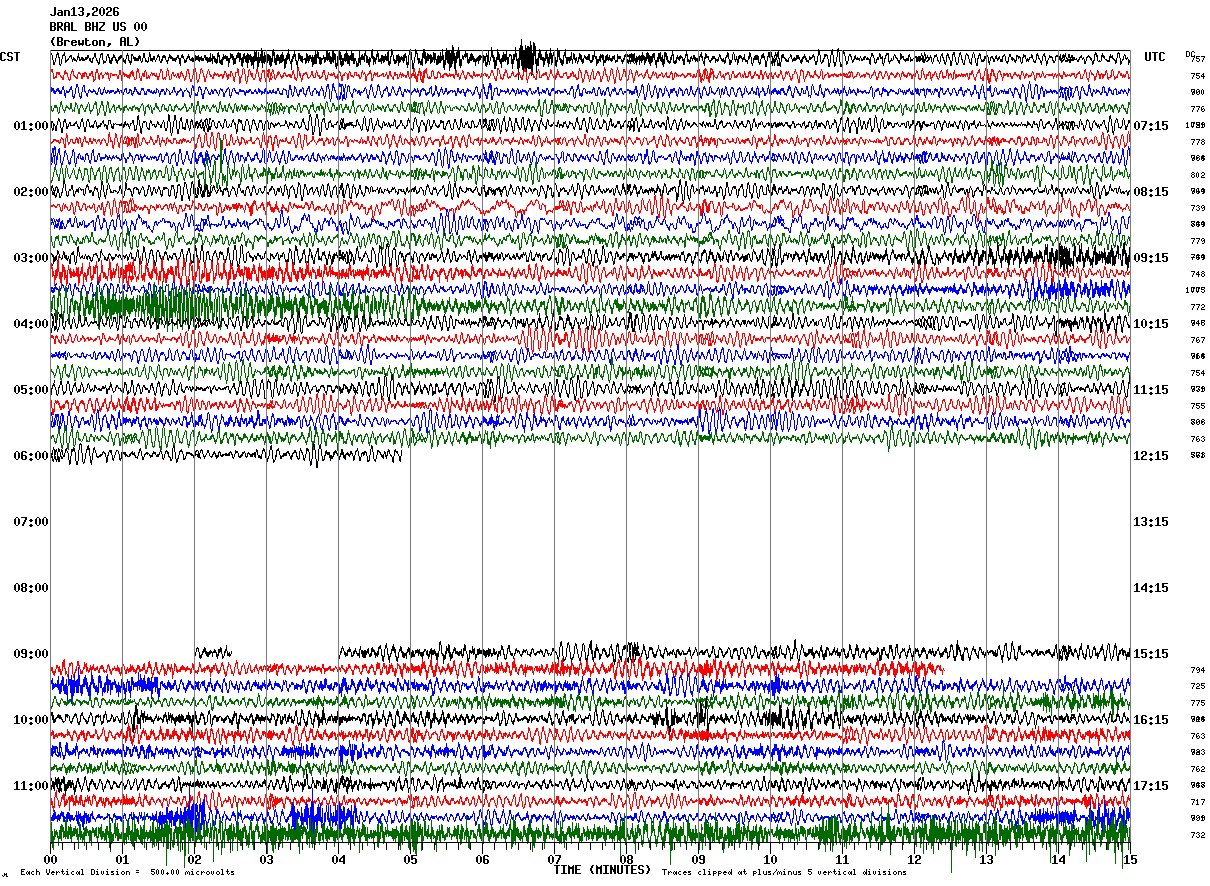The width and height of the screenshot is (1210, 886).
Task: Select minute tick label 04 on the axis
Action: [338, 860]
